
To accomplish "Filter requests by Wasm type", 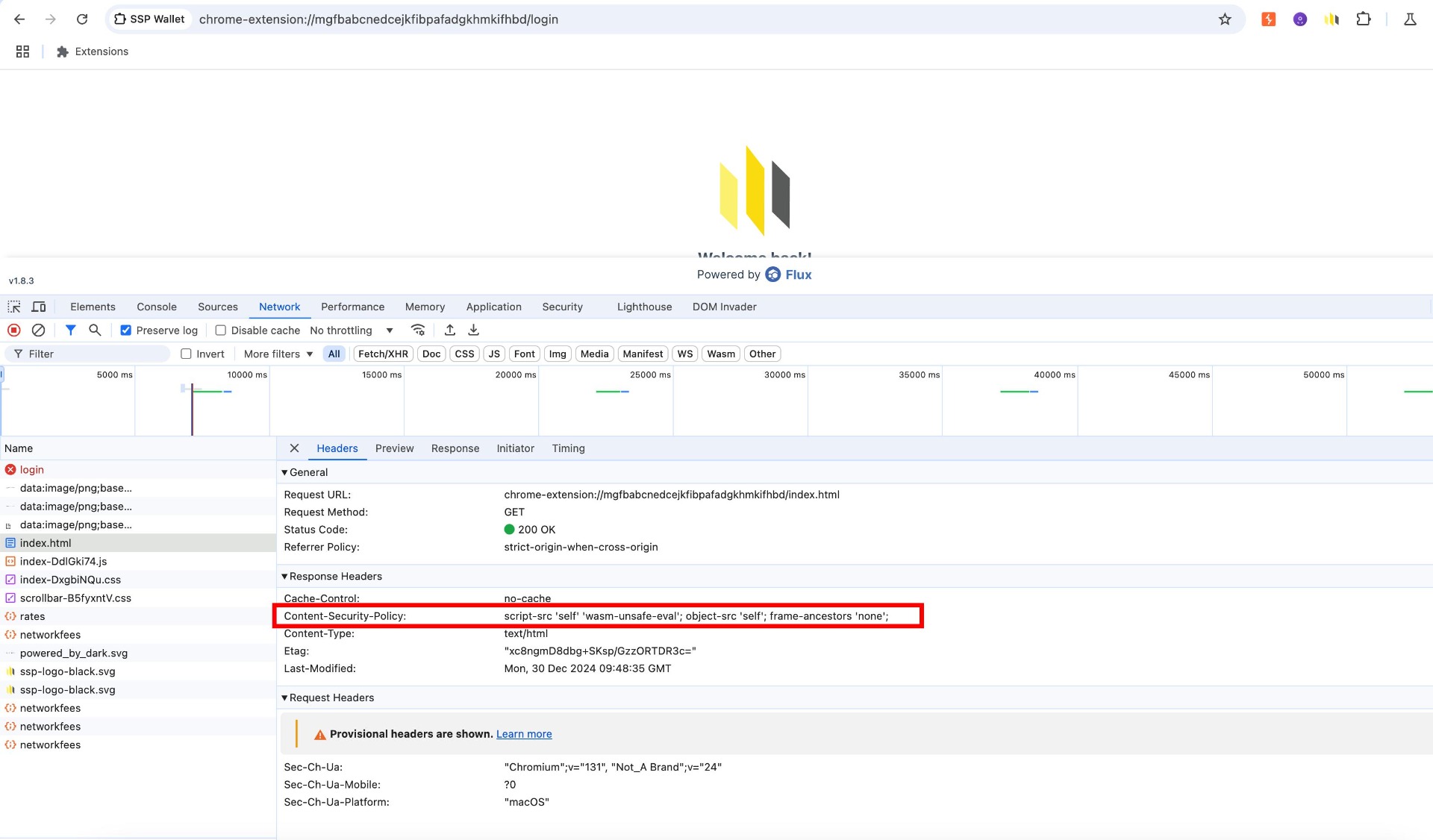I will tap(721, 354).
